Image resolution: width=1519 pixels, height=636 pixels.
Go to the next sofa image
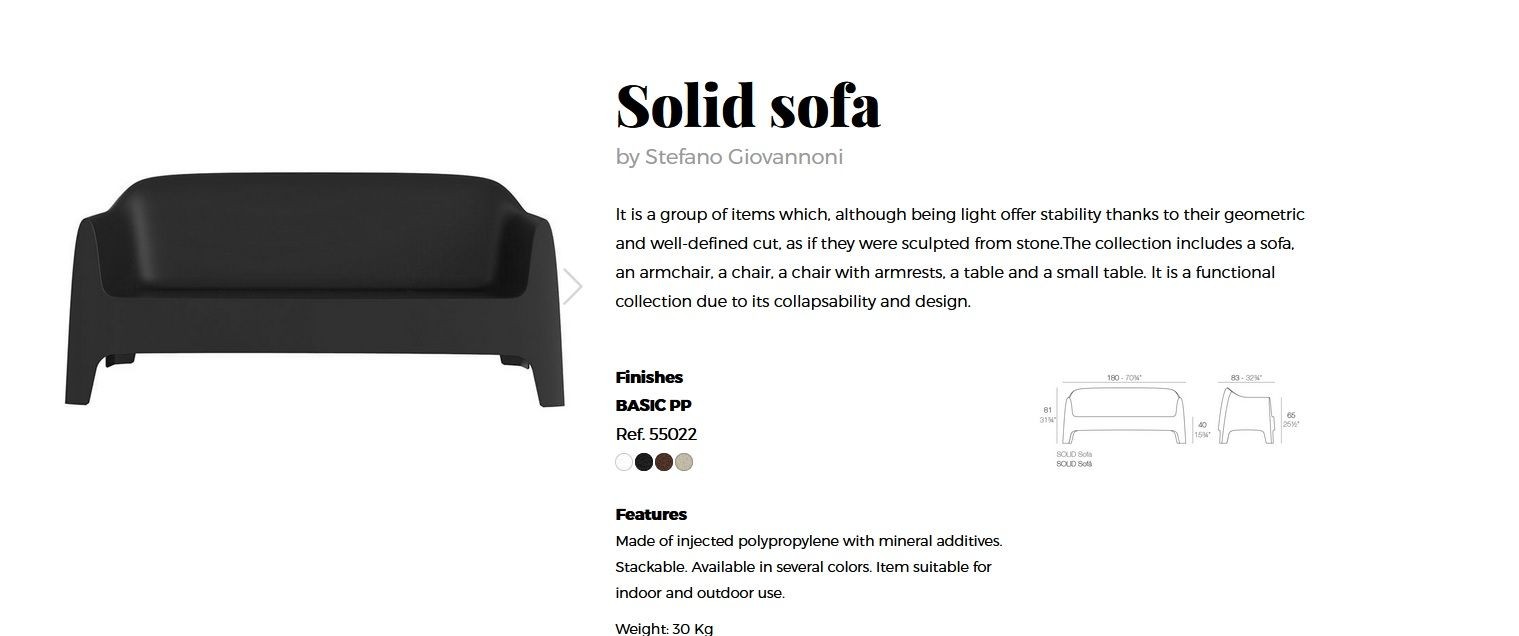coord(572,287)
